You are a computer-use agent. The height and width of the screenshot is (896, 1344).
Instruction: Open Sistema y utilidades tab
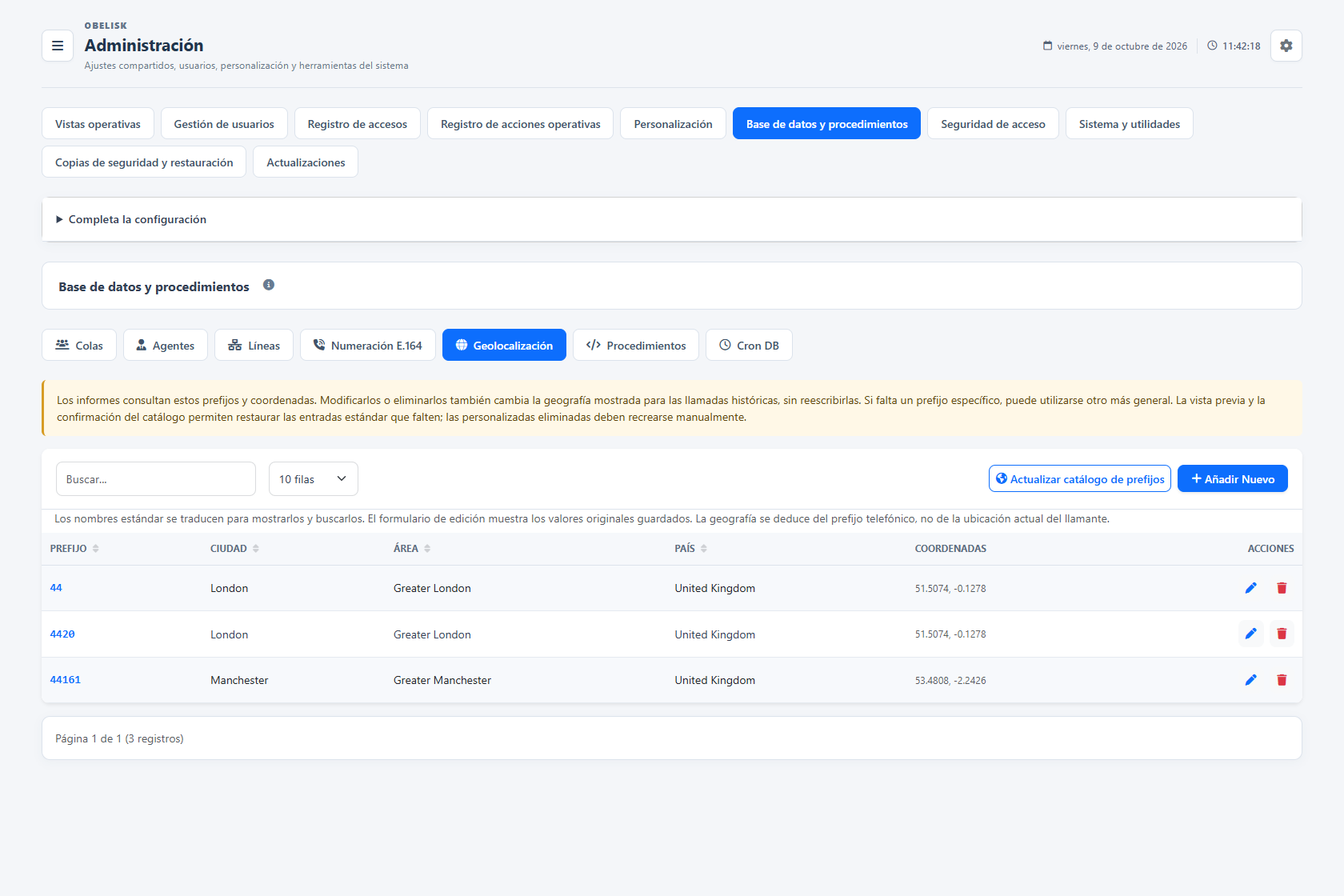1129,123
